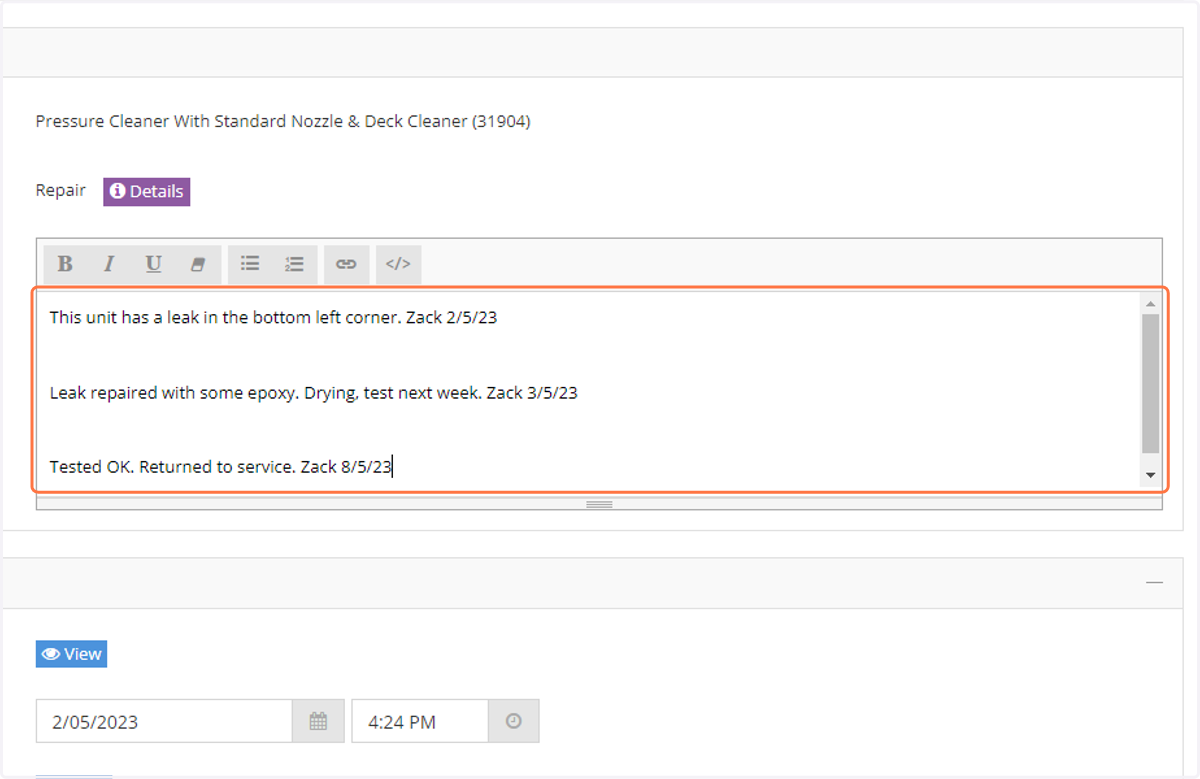Toggle bold formatting in the editor
The image size is (1200, 779).
65,264
